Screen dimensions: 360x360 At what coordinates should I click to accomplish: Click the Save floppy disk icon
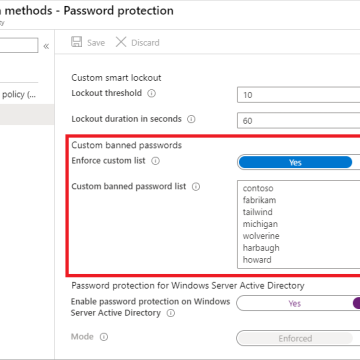(x=76, y=42)
